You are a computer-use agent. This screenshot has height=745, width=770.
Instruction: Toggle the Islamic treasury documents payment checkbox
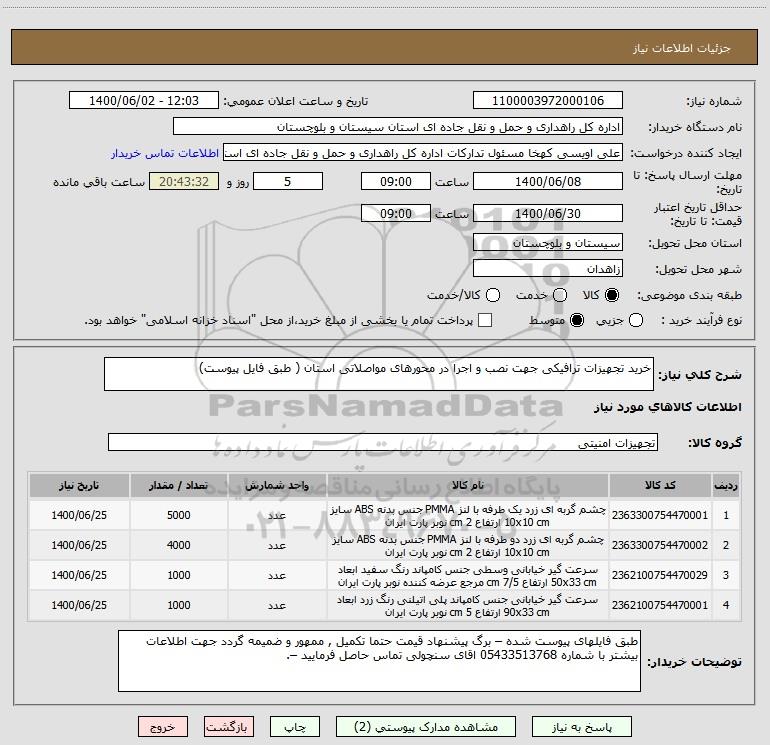click(x=485, y=321)
